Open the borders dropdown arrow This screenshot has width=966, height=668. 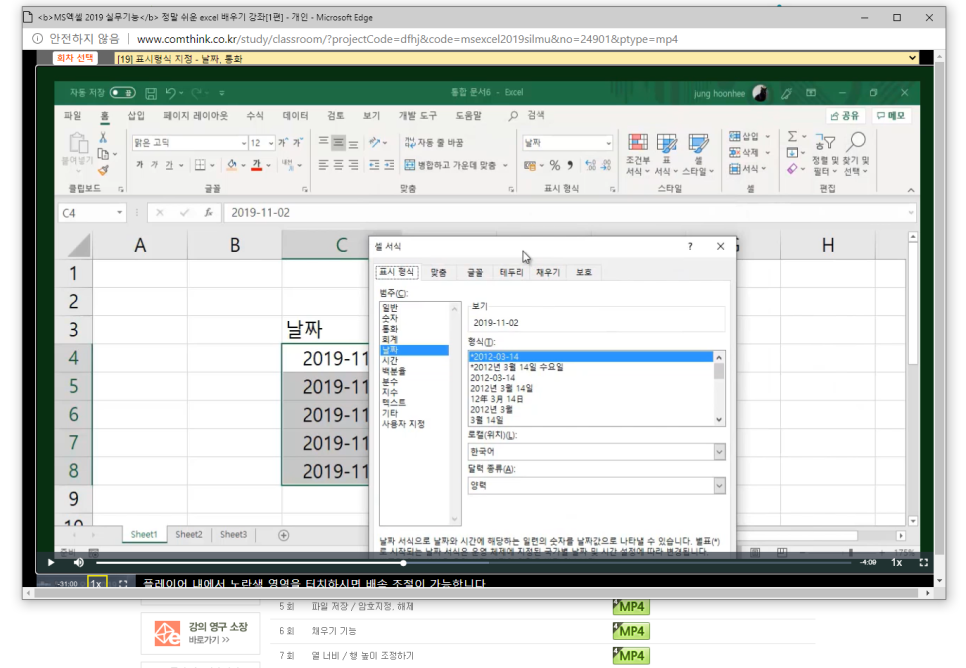coord(212,165)
